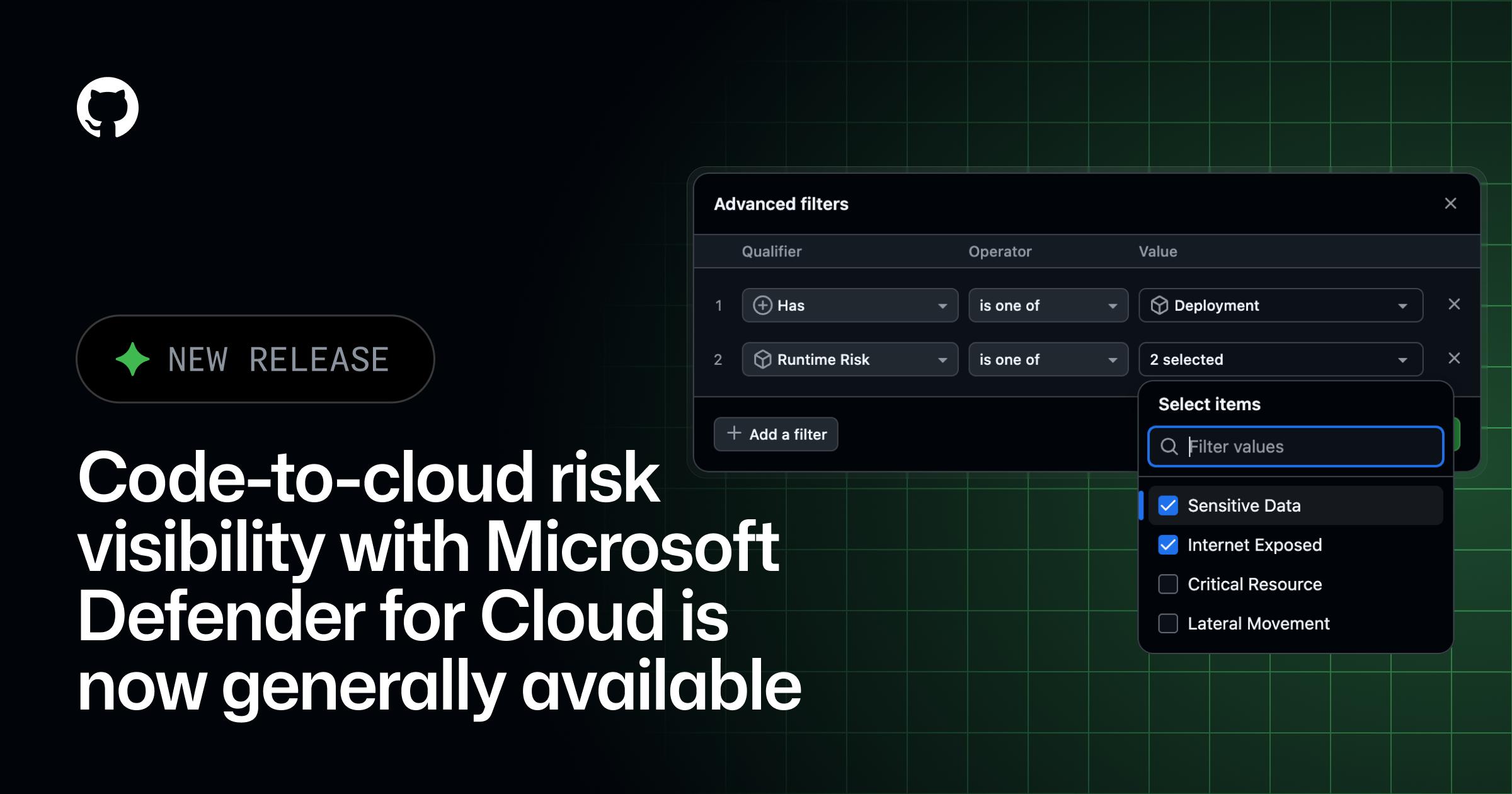Click the plus icon on Add a filter

[734, 433]
